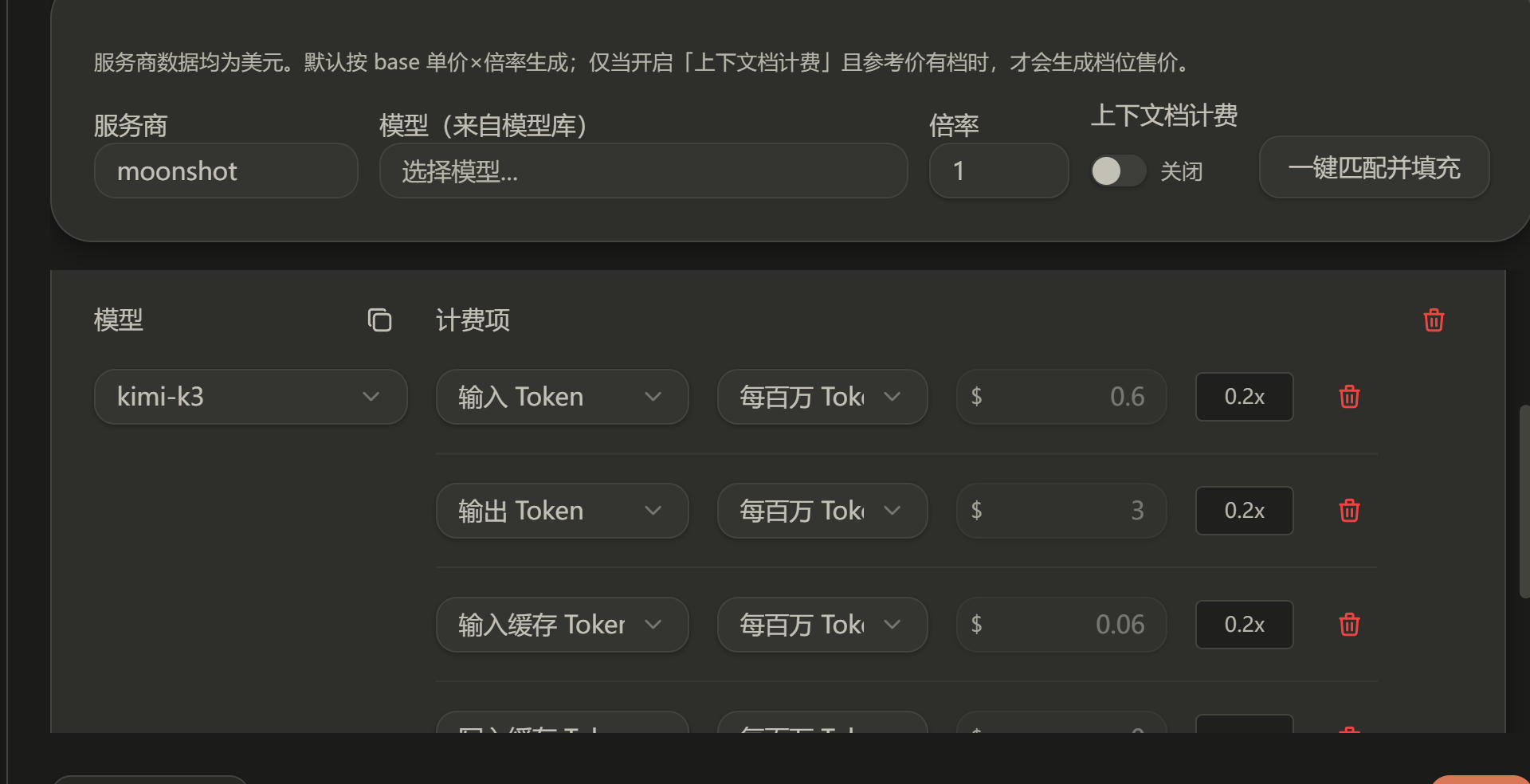Screen dimensions: 1530x784
Task: Click the 0.6 dollar price field
Action: [x=1061, y=397]
